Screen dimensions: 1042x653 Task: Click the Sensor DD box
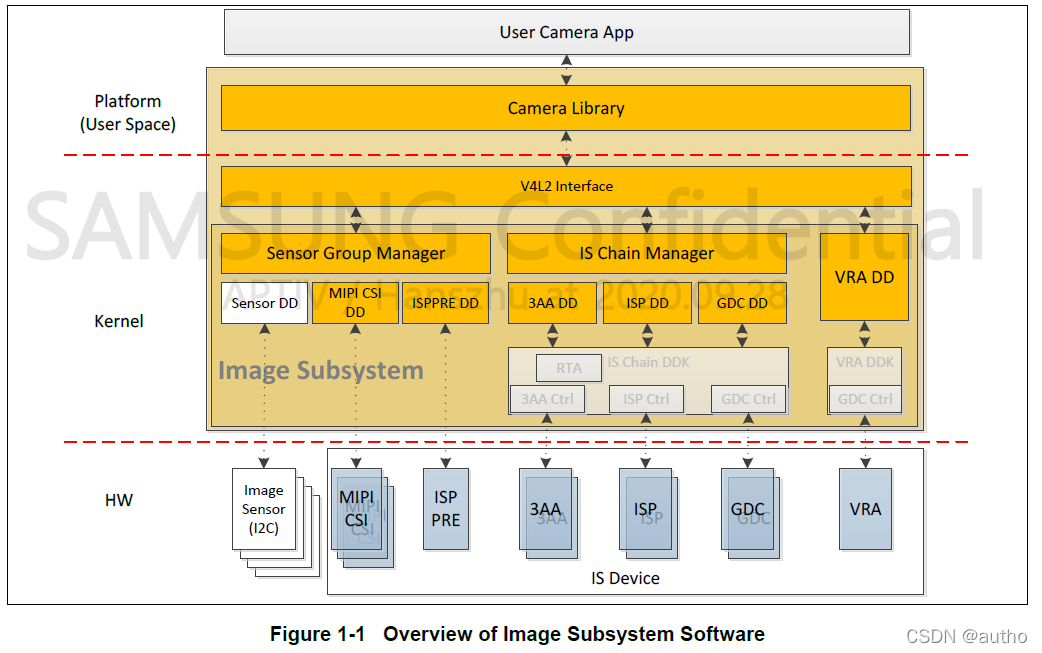(x=264, y=303)
